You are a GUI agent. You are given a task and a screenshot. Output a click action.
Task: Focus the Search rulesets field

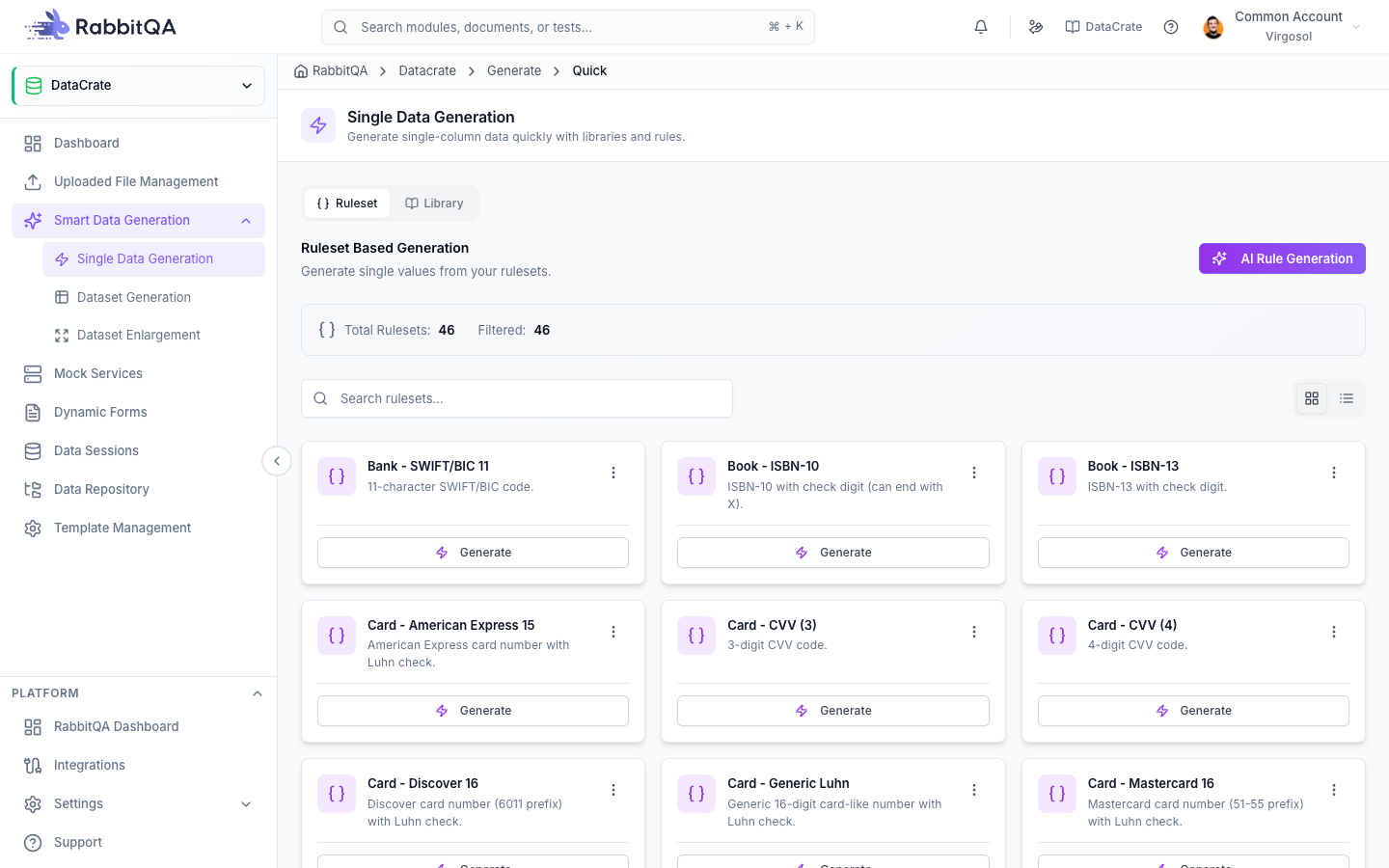pyautogui.click(x=517, y=398)
